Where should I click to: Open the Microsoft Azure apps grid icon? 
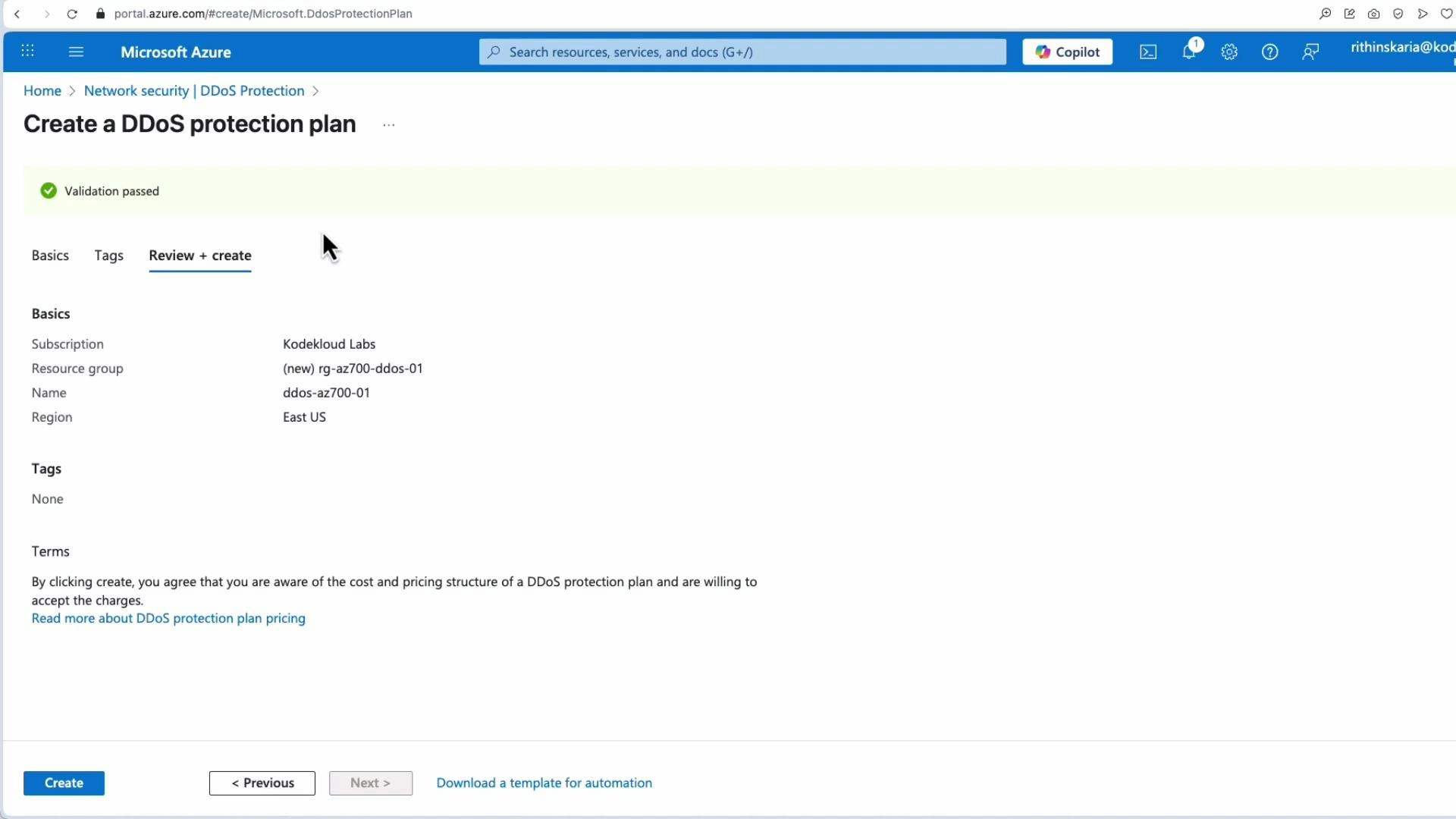tap(28, 51)
